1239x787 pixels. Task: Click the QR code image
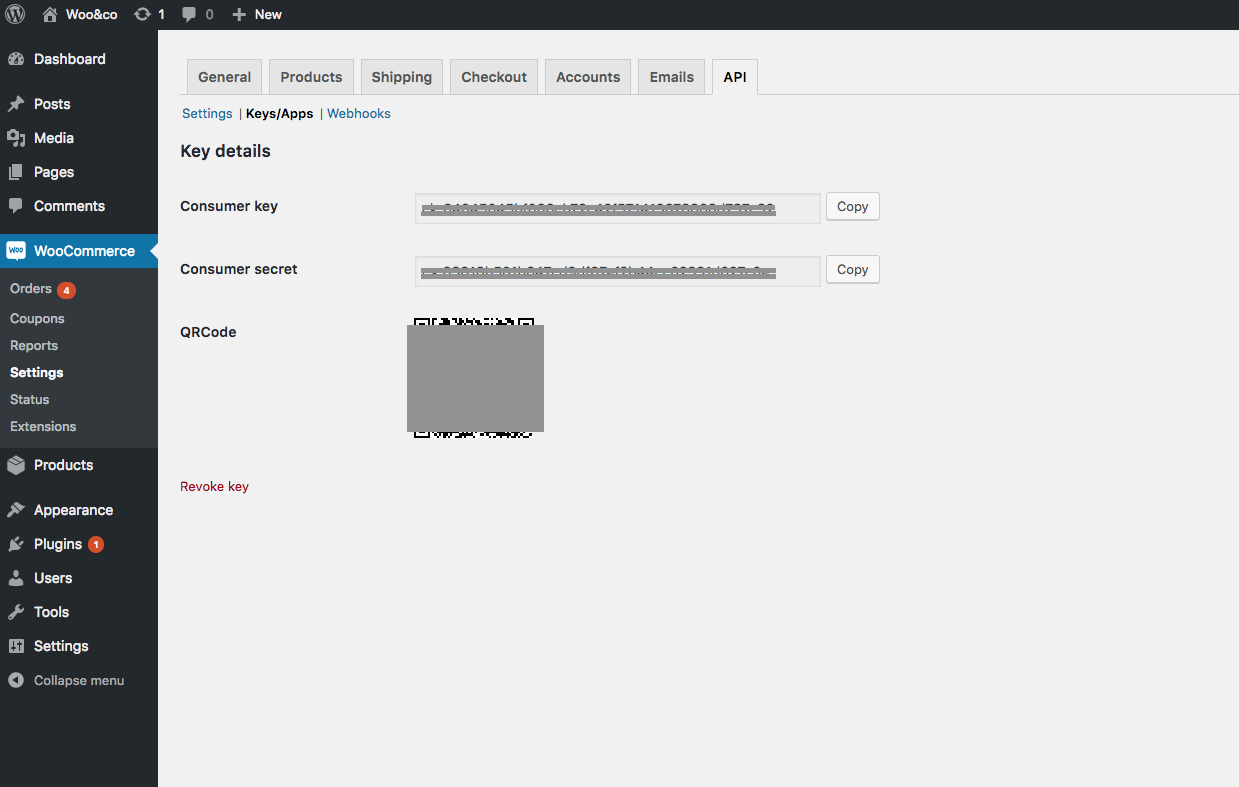[475, 378]
